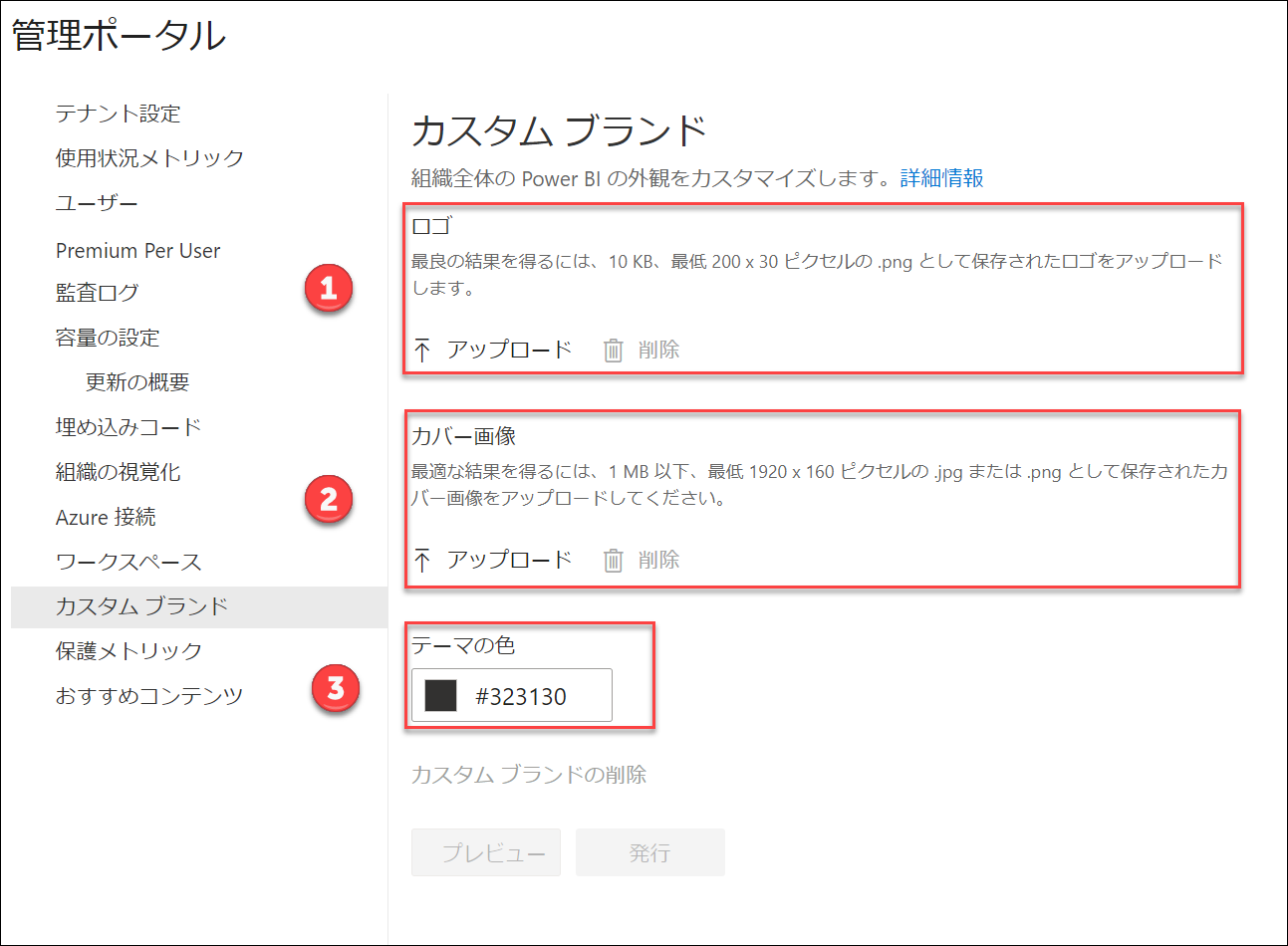Select 使用状況メトリック in the sidebar
The image size is (1288, 946).
(149, 158)
